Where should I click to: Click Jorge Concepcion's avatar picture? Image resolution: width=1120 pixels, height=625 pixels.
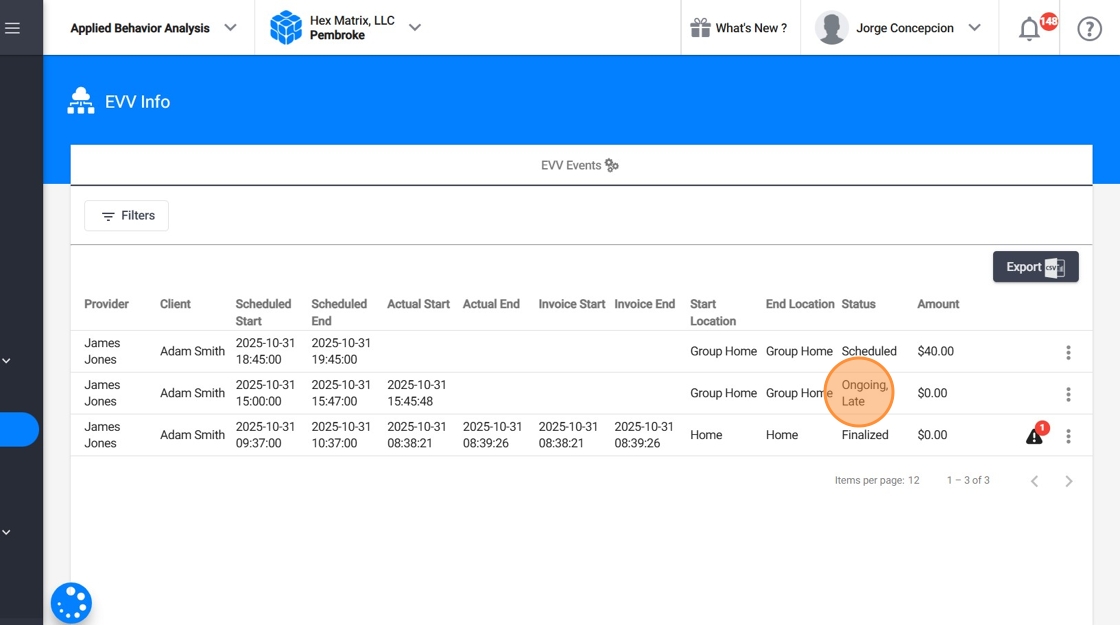831,28
